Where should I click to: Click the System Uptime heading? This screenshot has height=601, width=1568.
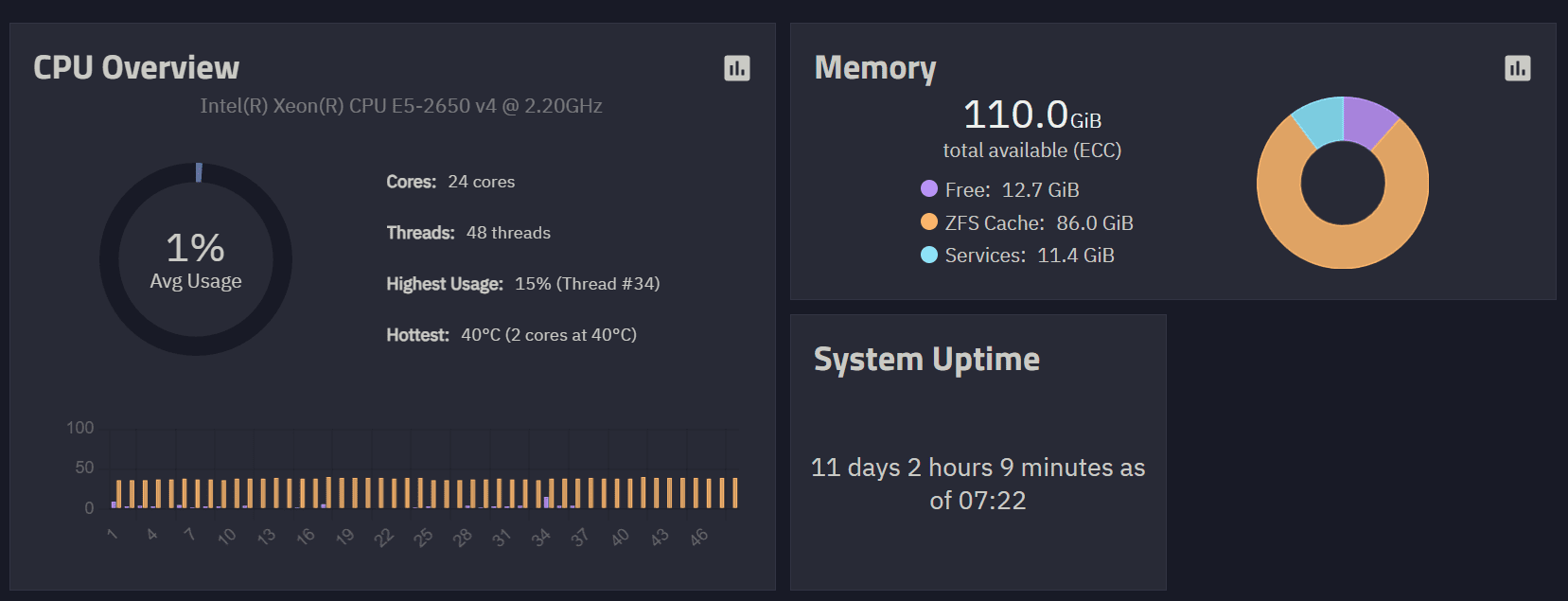pos(926,360)
